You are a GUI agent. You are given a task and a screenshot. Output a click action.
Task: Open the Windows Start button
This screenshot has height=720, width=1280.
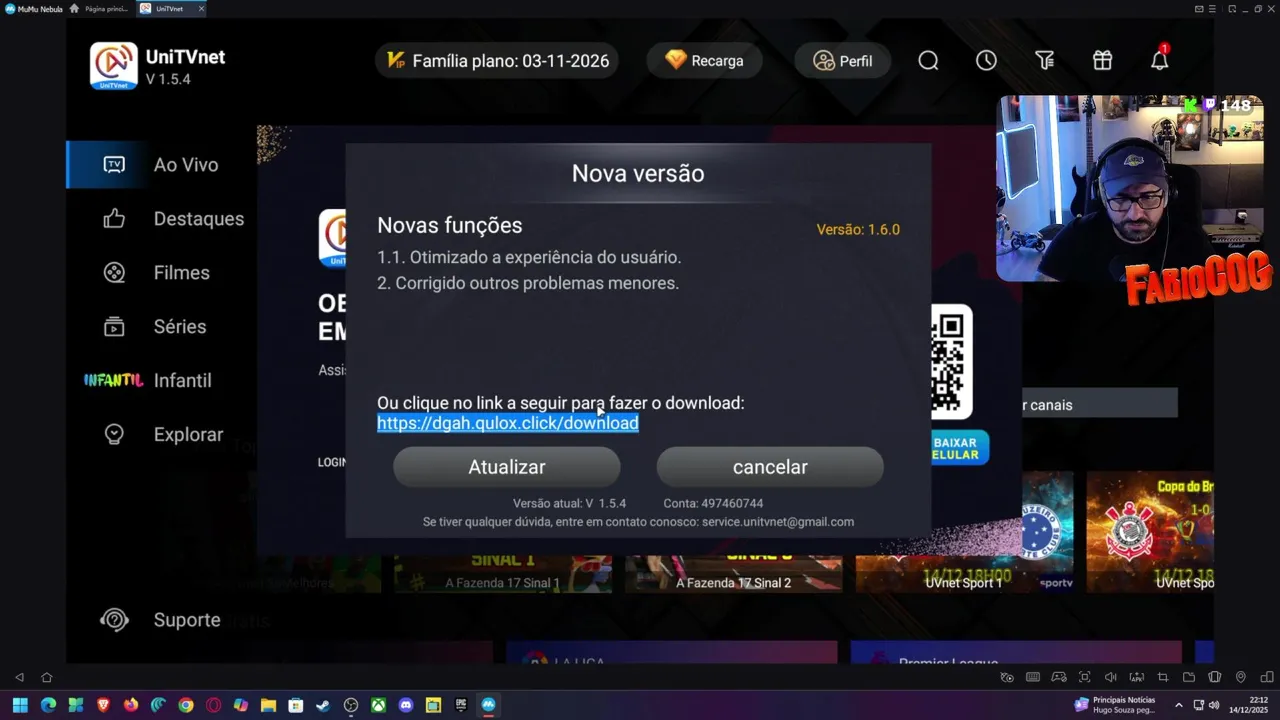20,705
